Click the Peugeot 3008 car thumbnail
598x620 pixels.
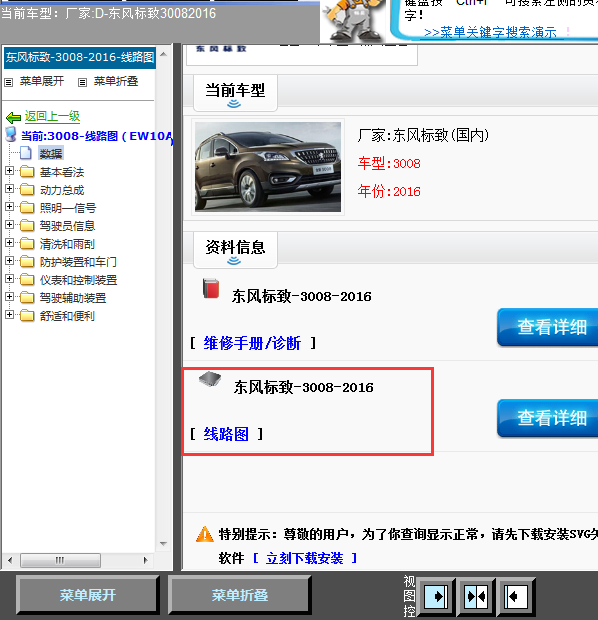coord(268,167)
